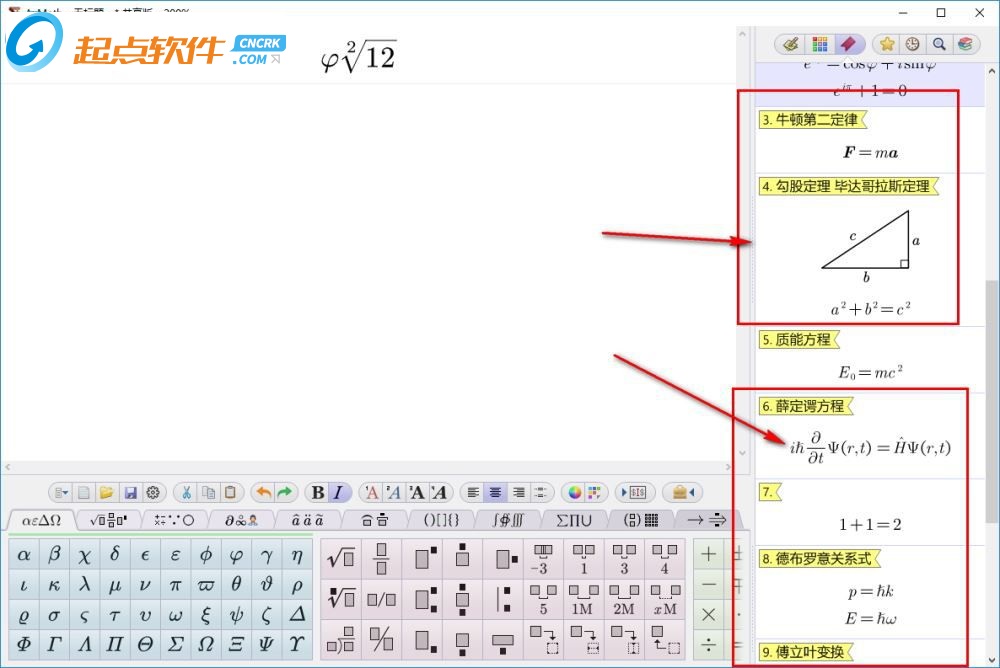Select the Schrödinger equation formula
Screen dimensions: 1000x668
click(871, 447)
